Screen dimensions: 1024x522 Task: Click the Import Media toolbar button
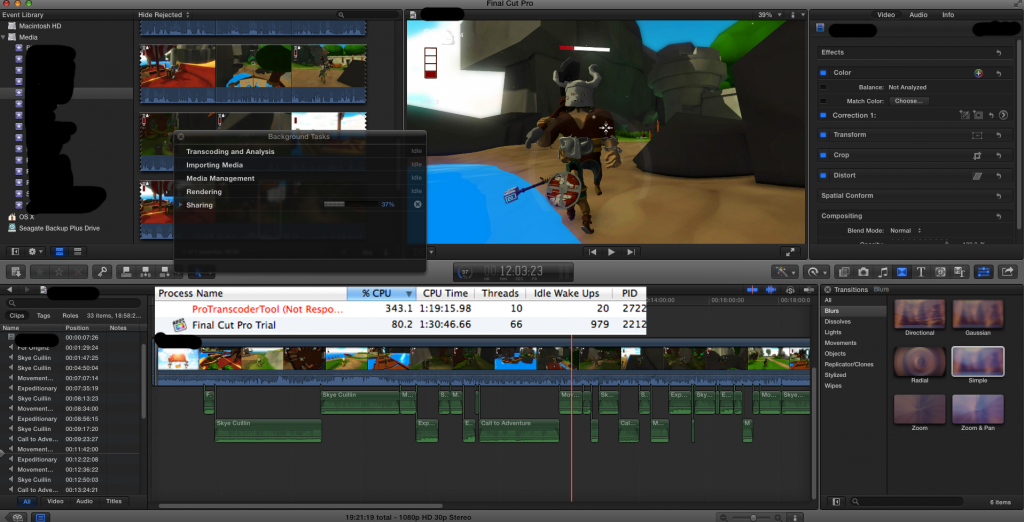17,271
